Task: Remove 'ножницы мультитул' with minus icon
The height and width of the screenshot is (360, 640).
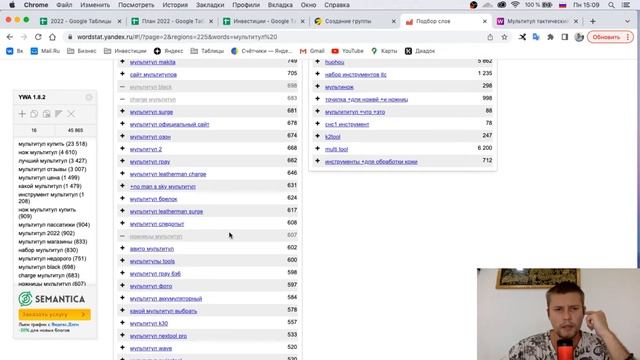Action: (122, 236)
